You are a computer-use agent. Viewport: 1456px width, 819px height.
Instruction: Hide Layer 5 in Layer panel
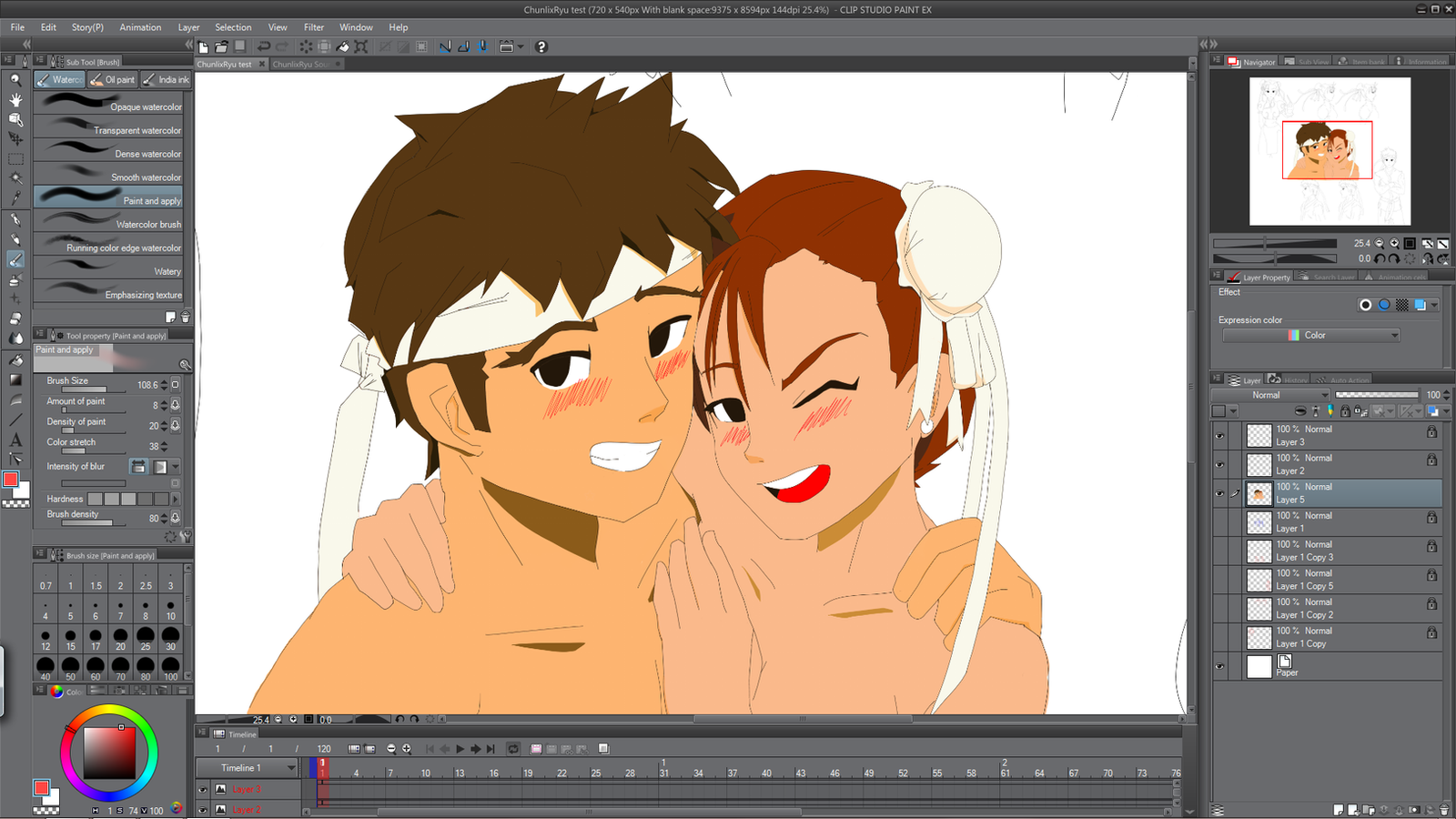coord(1219,493)
